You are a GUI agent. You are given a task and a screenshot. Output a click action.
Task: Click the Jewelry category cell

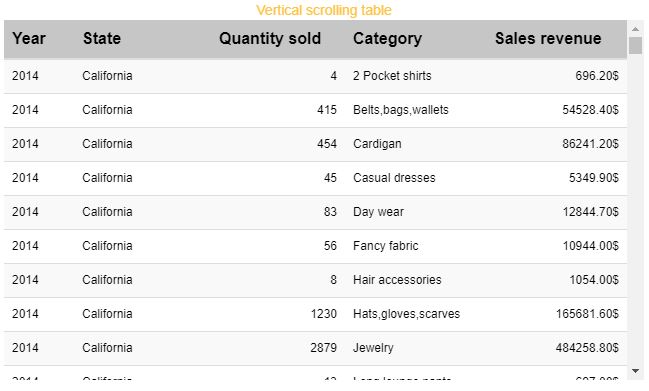pyautogui.click(x=373, y=348)
